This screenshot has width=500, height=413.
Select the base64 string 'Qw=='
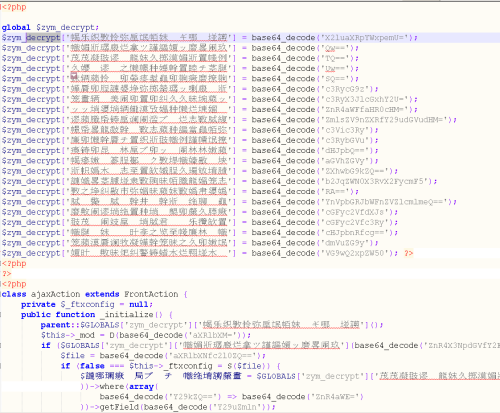tap(335, 48)
